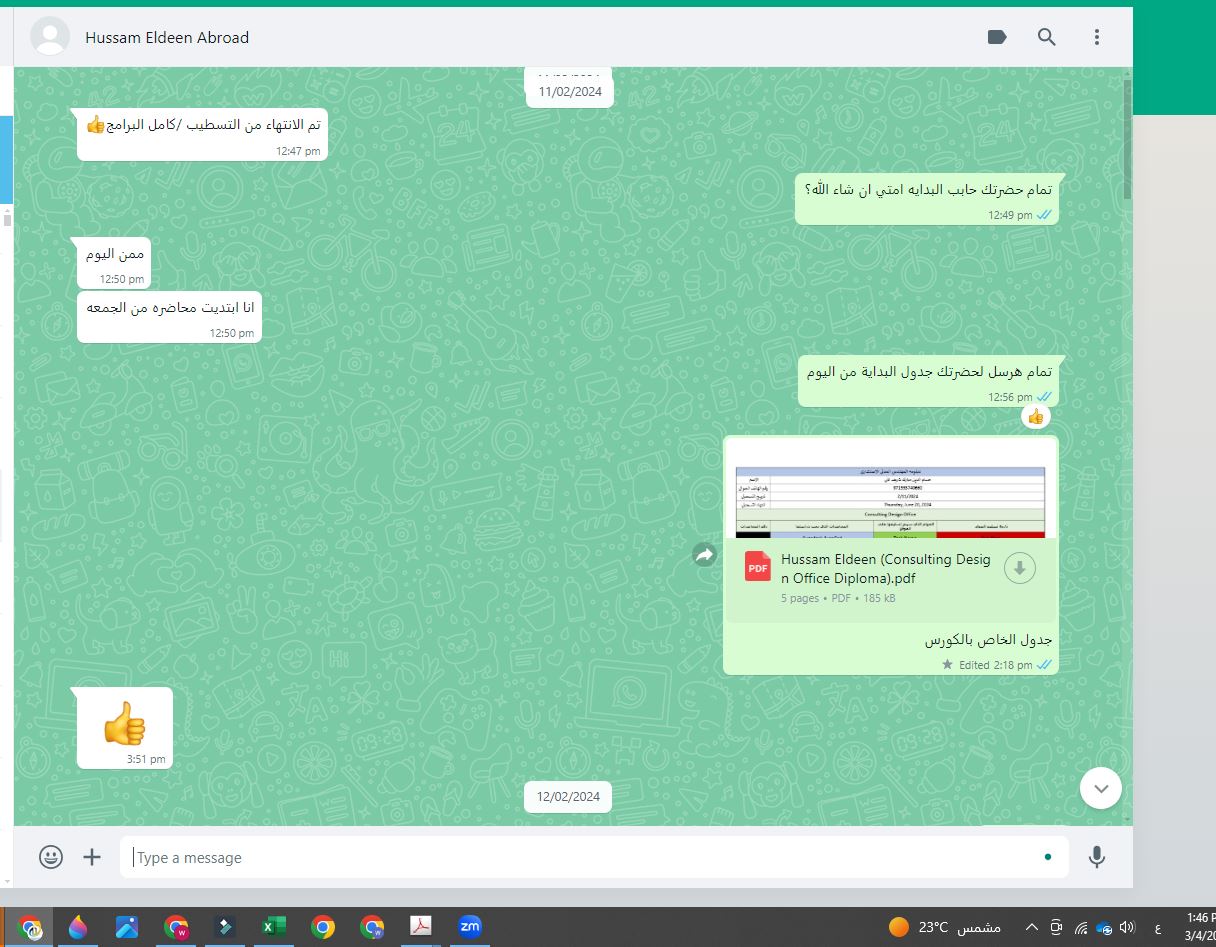The width and height of the screenshot is (1216, 947).
Task: Click the red PDF file icon
Action: point(758,567)
